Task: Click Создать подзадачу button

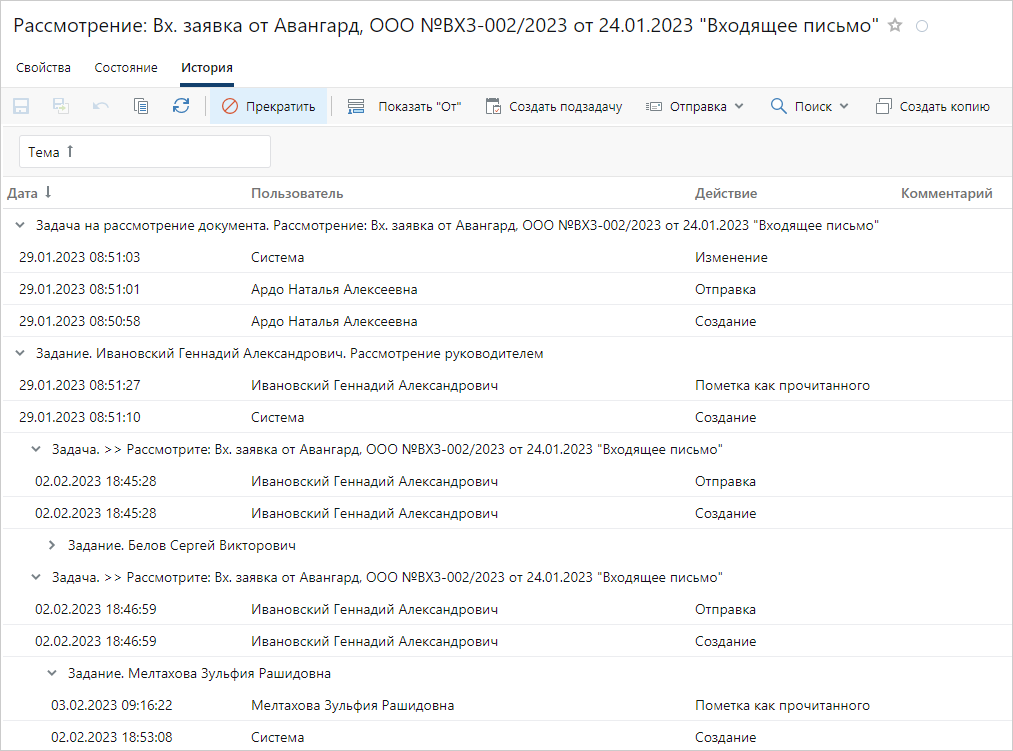Action: (554, 106)
